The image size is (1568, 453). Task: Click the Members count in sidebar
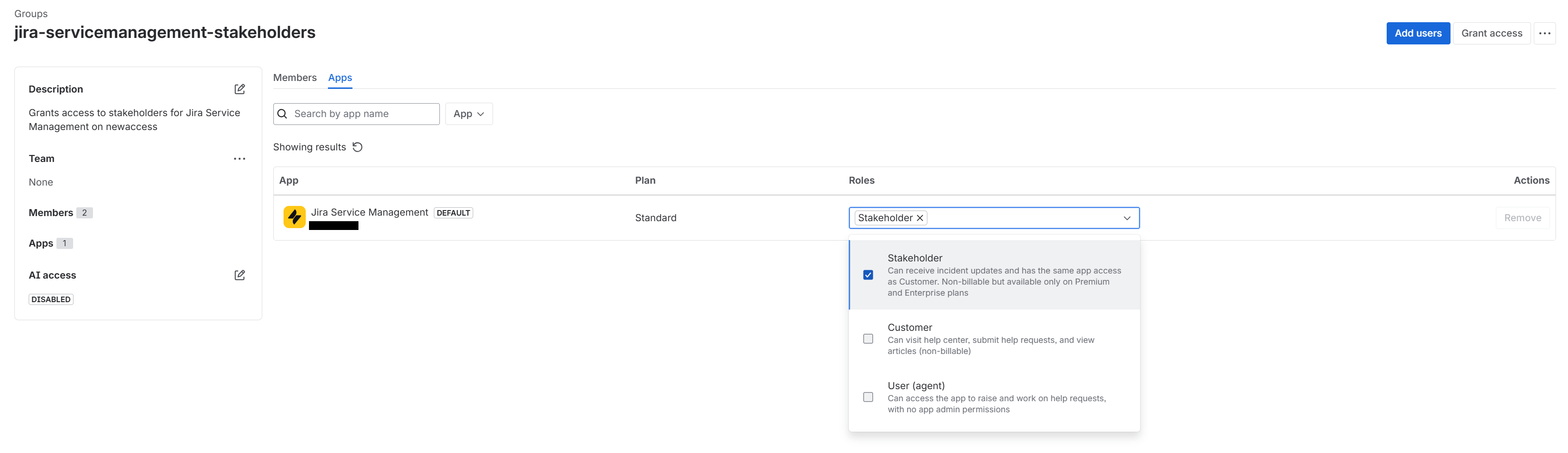(x=84, y=212)
